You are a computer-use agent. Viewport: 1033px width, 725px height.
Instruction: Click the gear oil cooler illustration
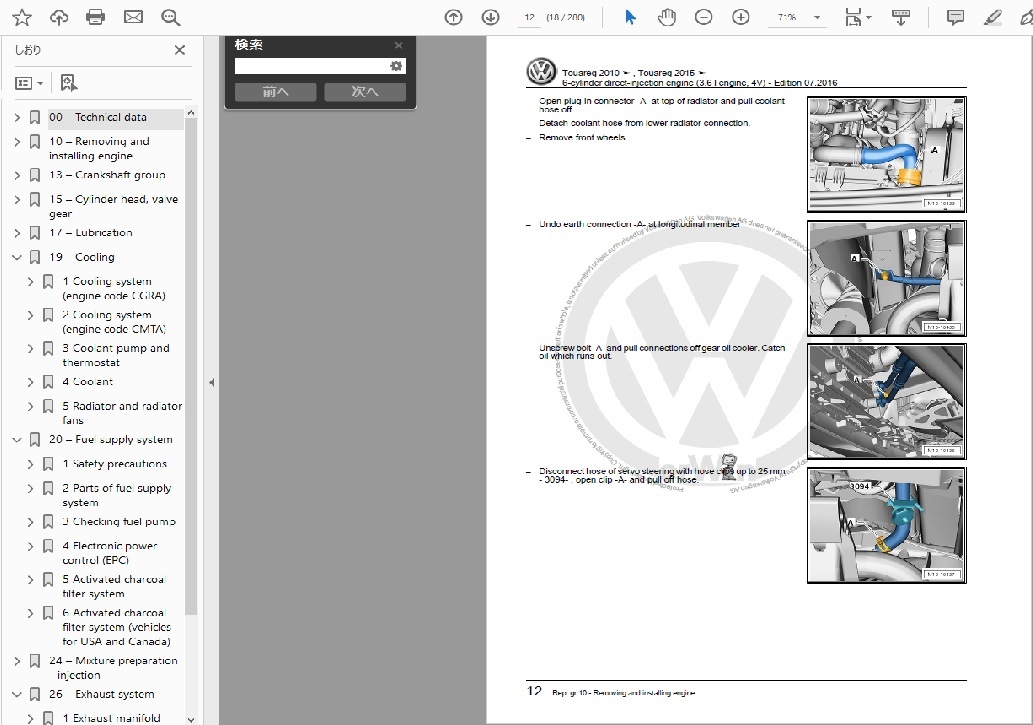[887, 401]
